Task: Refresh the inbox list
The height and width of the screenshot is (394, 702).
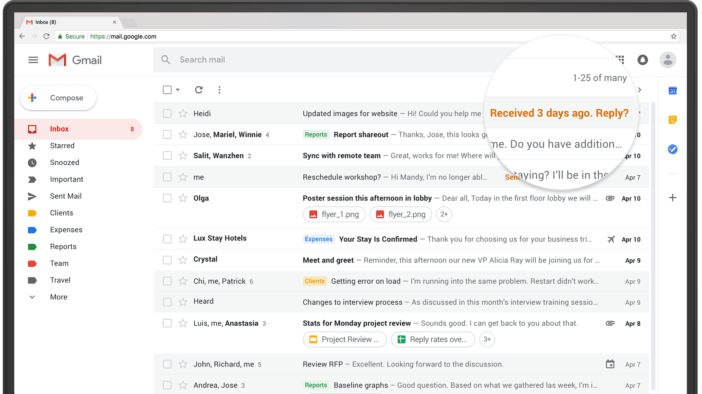Action: pyautogui.click(x=199, y=90)
